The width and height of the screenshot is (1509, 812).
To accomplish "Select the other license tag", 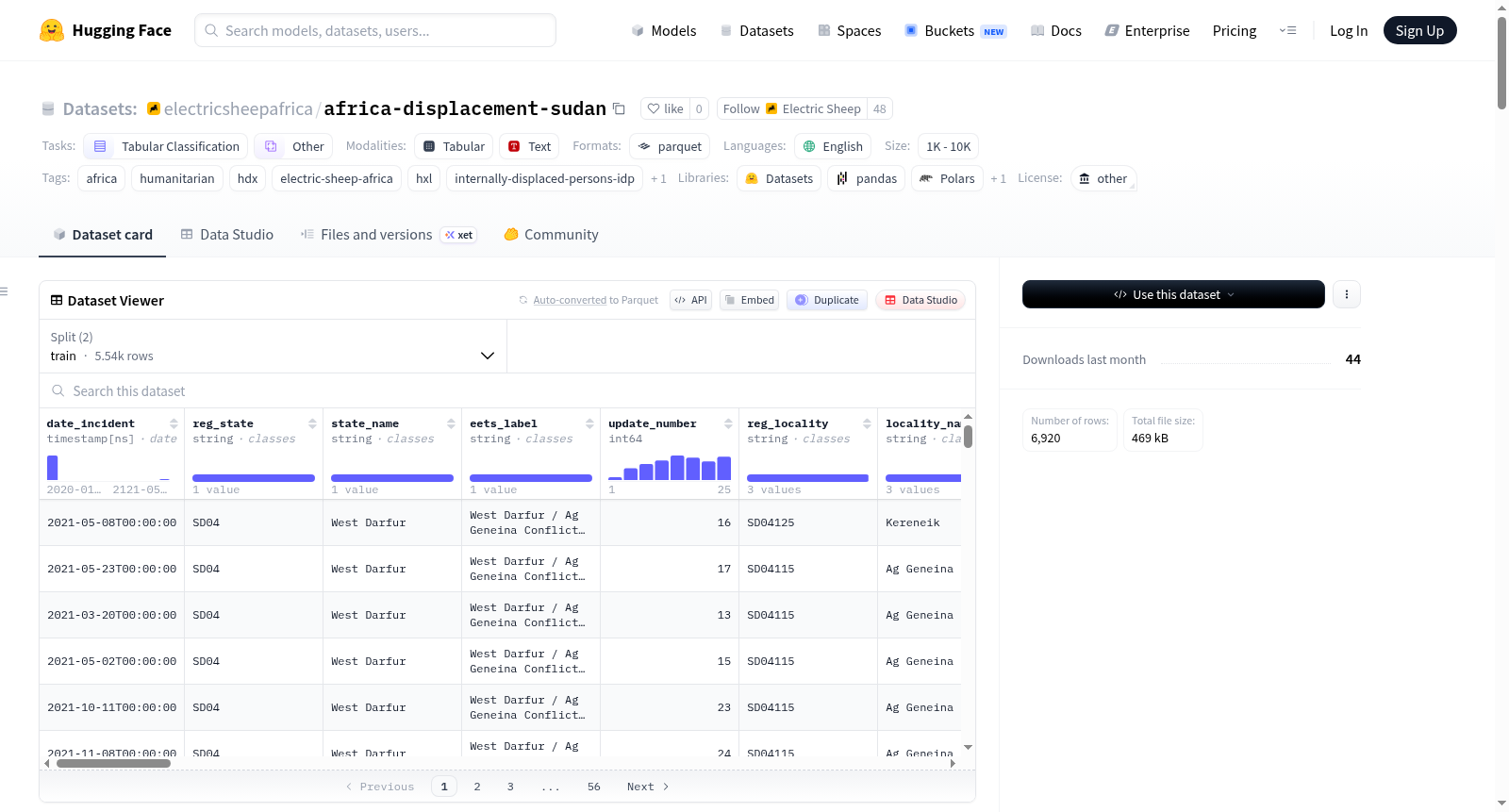I will (x=1103, y=178).
